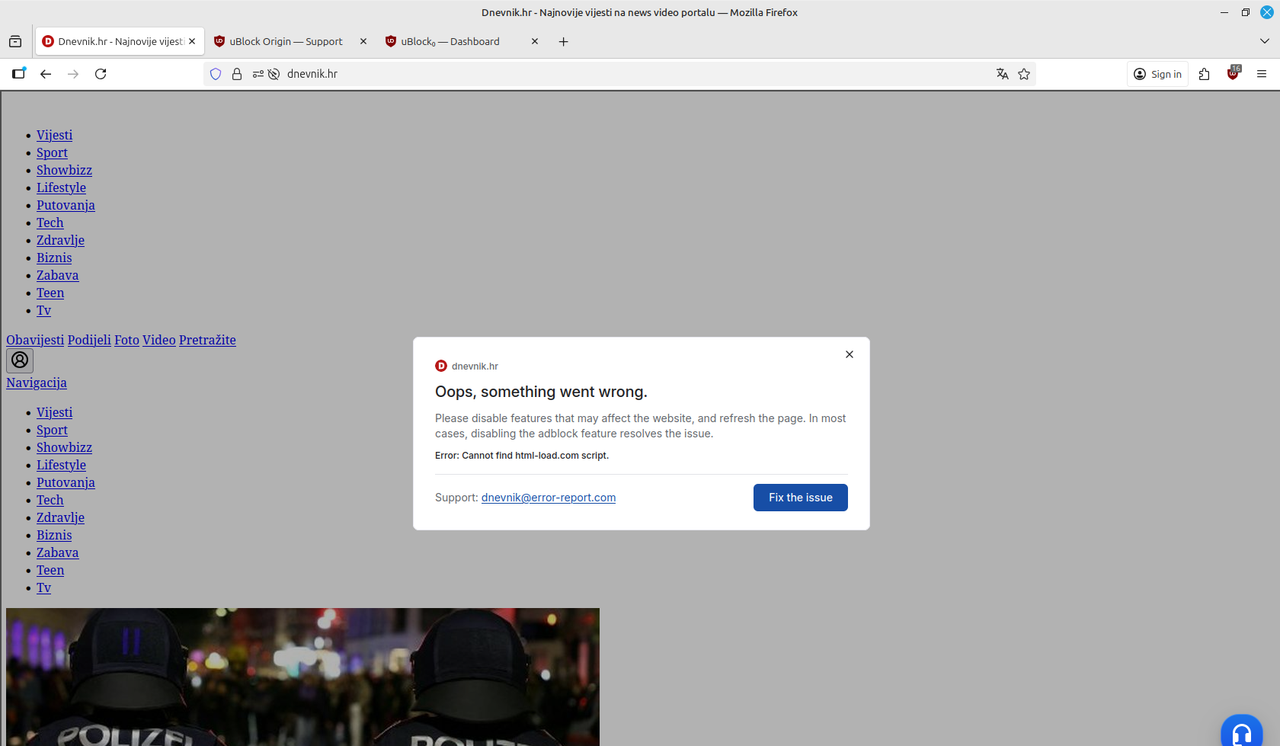Open Putovanja in the list under Navigacija

pos(66,482)
